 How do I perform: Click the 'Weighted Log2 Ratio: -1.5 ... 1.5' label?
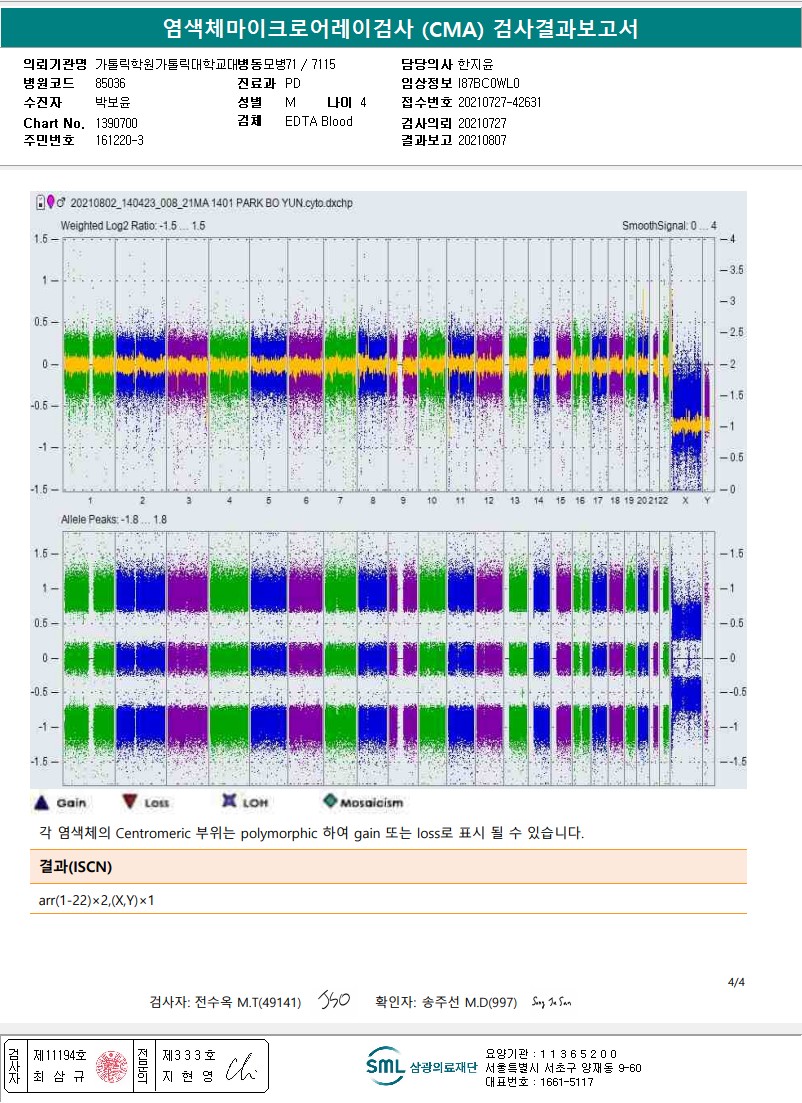pos(133,226)
